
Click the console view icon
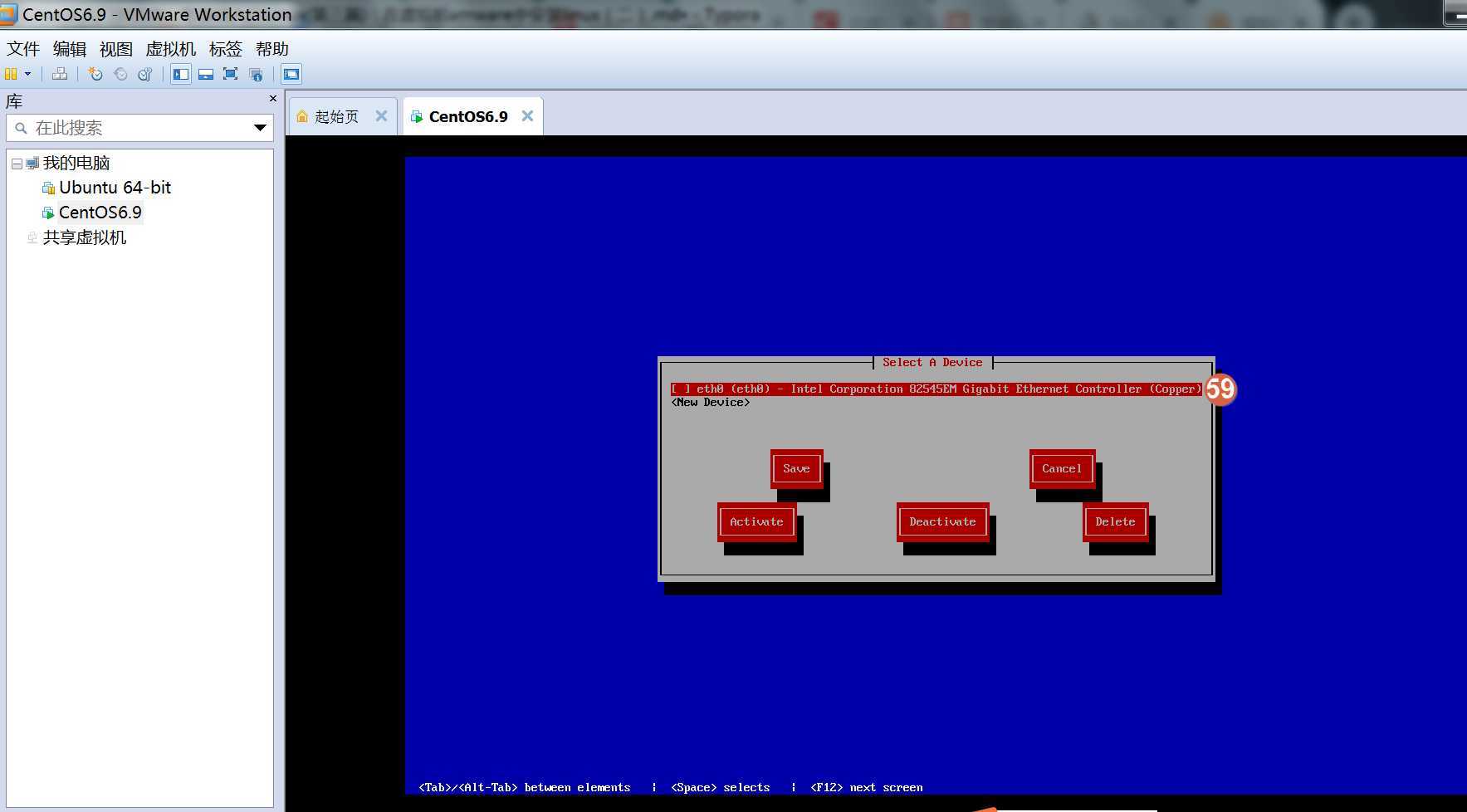tap(291, 74)
